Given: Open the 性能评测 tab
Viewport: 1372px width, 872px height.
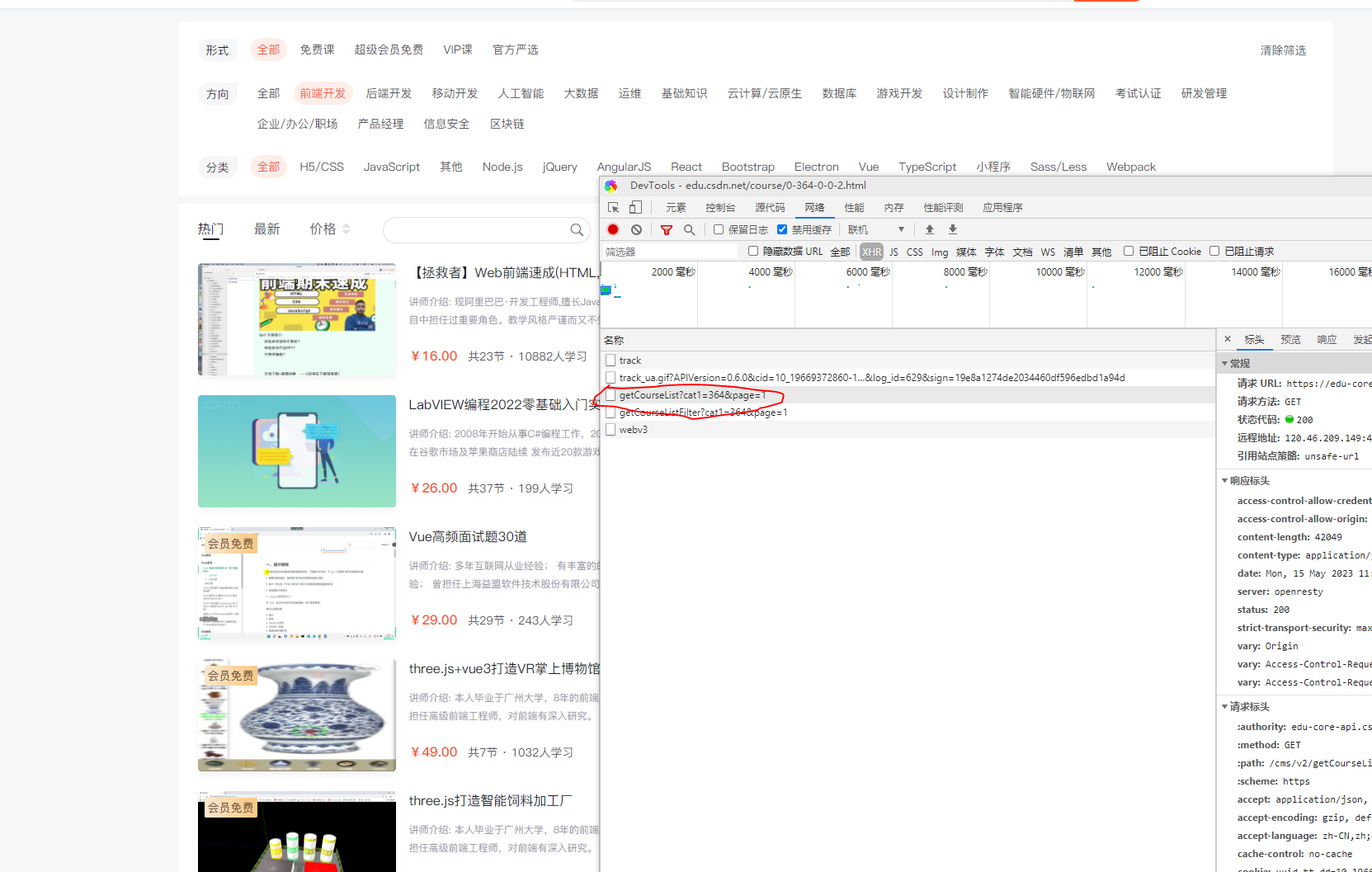Looking at the screenshot, I should click(943, 208).
